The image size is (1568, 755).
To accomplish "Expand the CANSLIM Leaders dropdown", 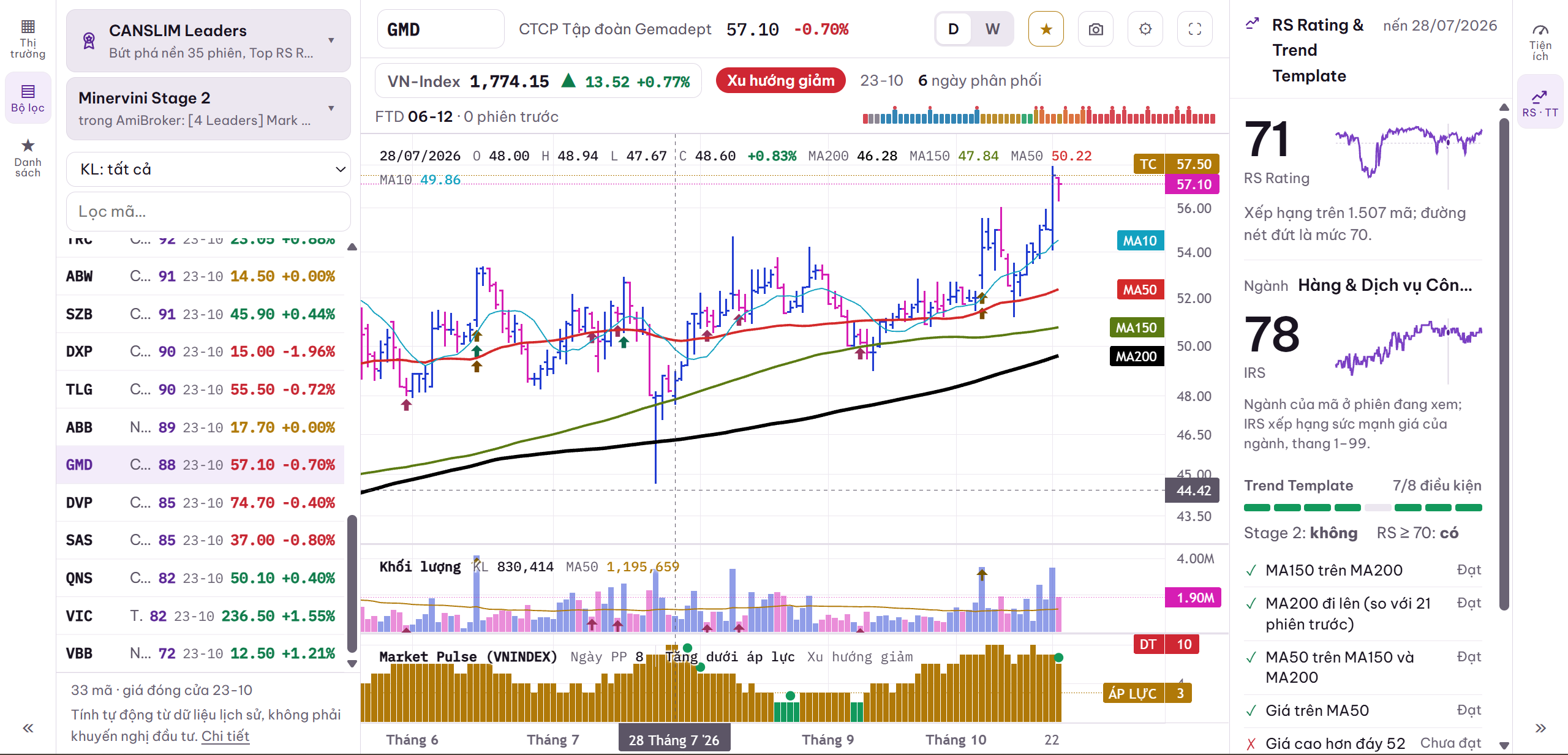I will (208, 40).
